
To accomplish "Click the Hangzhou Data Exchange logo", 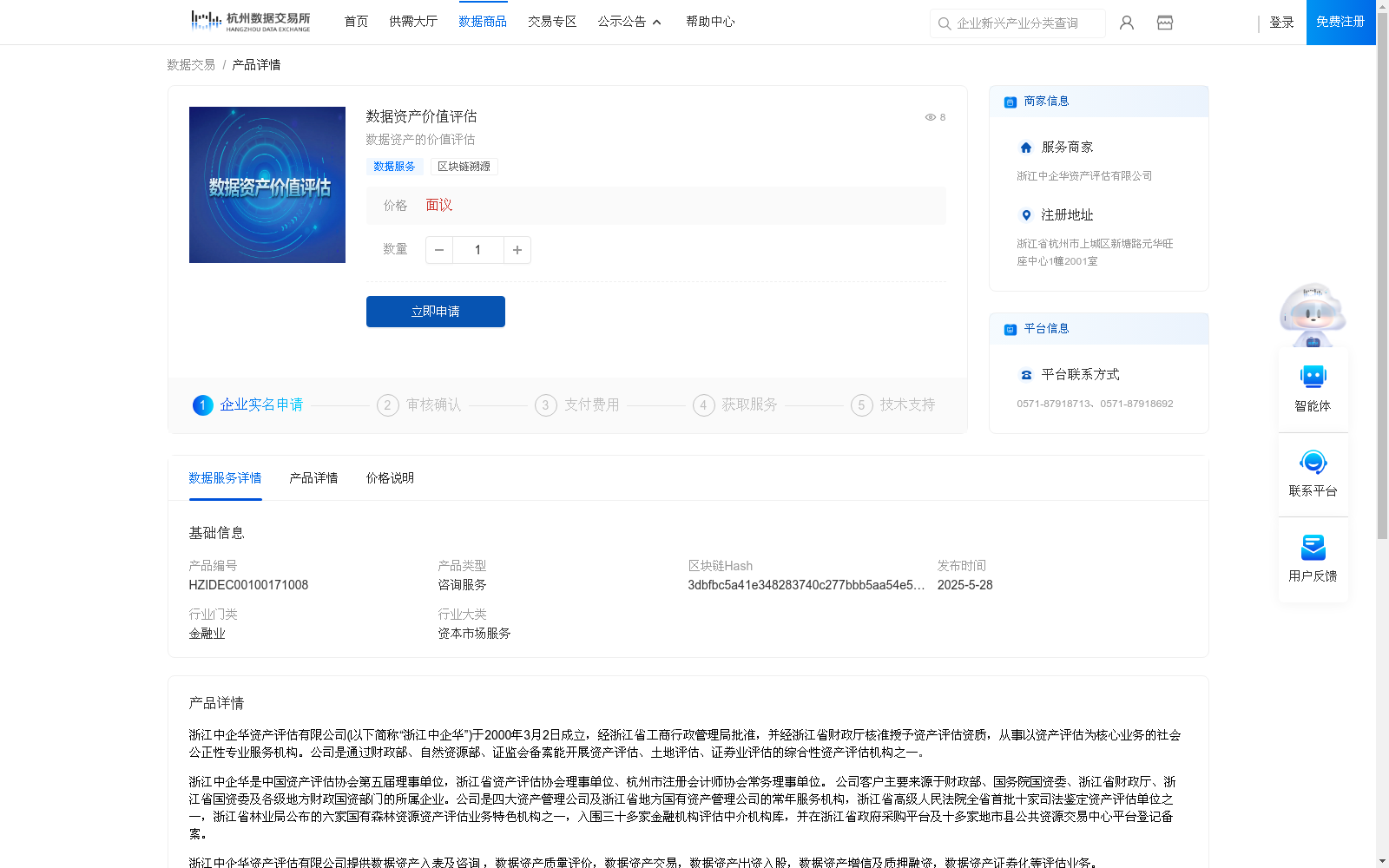I will [250, 22].
